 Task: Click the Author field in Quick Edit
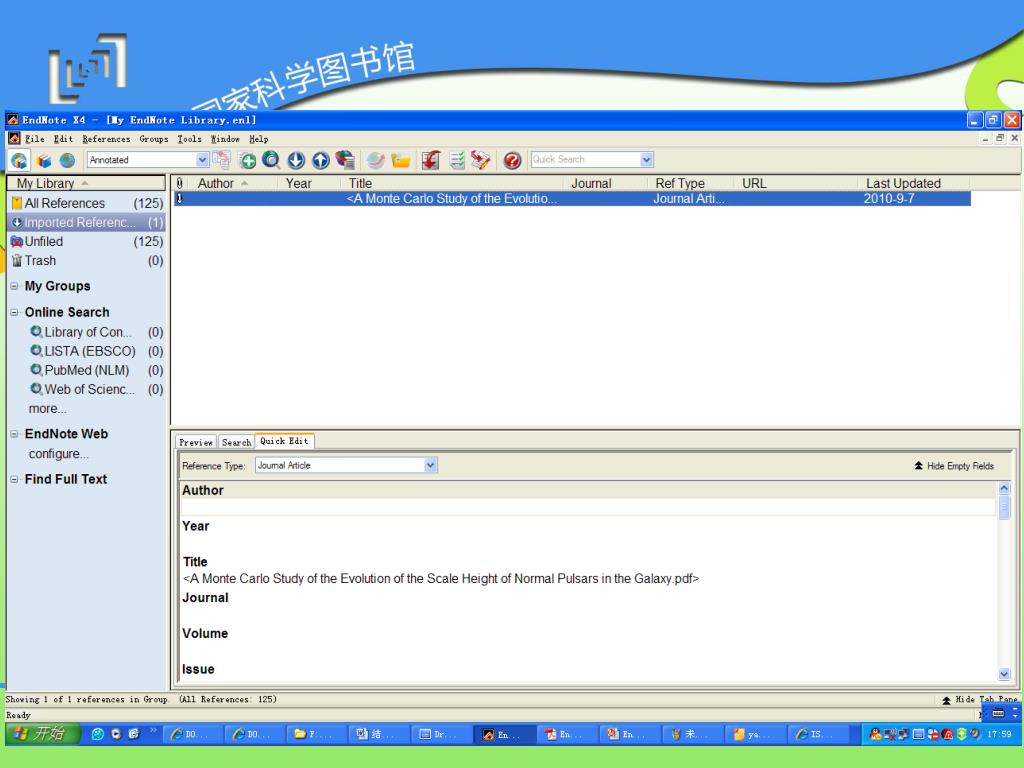pos(588,507)
